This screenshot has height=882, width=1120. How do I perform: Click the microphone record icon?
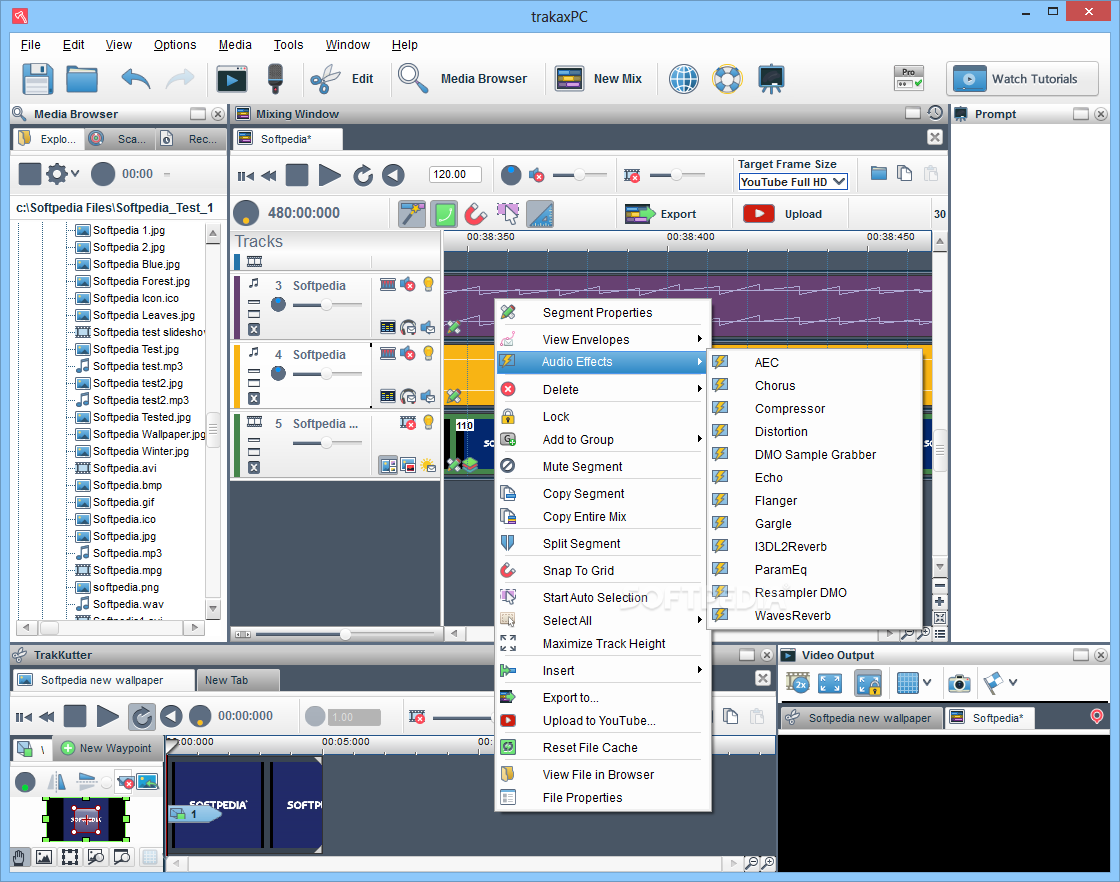(275, 79)
